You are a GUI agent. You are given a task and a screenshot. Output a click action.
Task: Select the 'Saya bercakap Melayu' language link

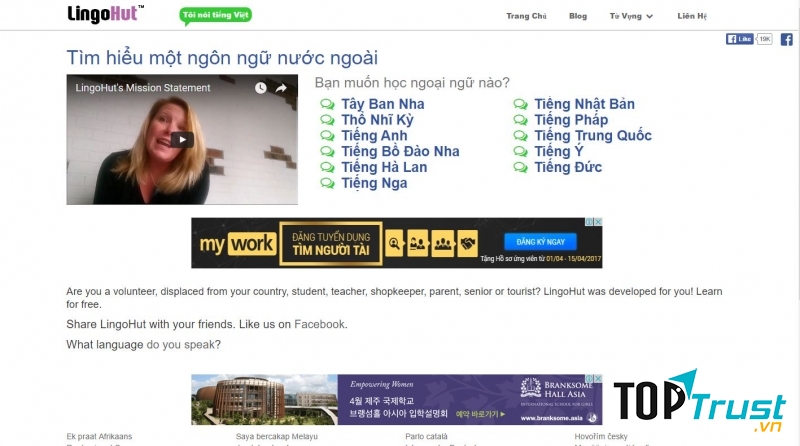277,437
